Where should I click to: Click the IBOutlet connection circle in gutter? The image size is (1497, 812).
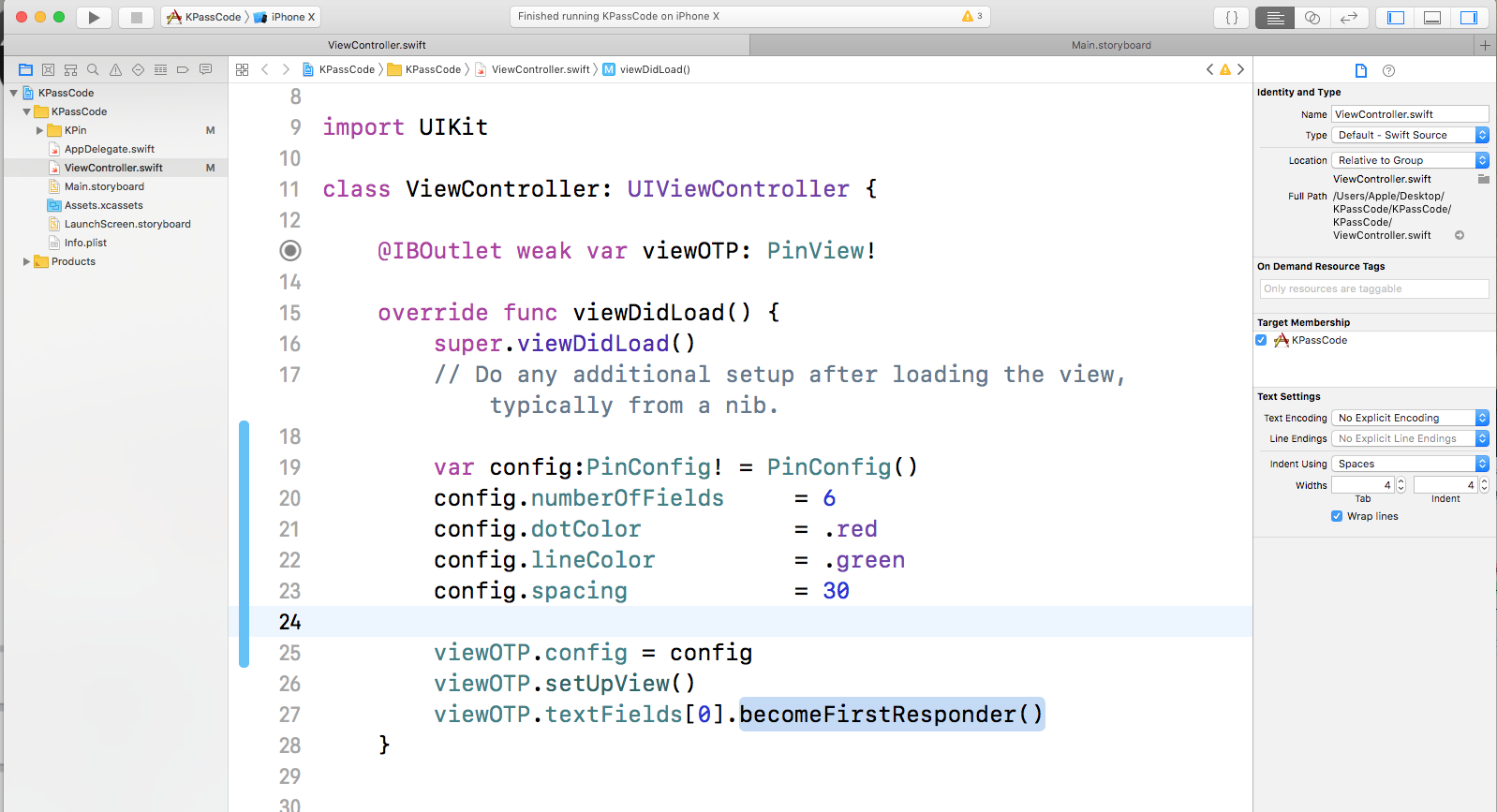(x=290, y=250)
